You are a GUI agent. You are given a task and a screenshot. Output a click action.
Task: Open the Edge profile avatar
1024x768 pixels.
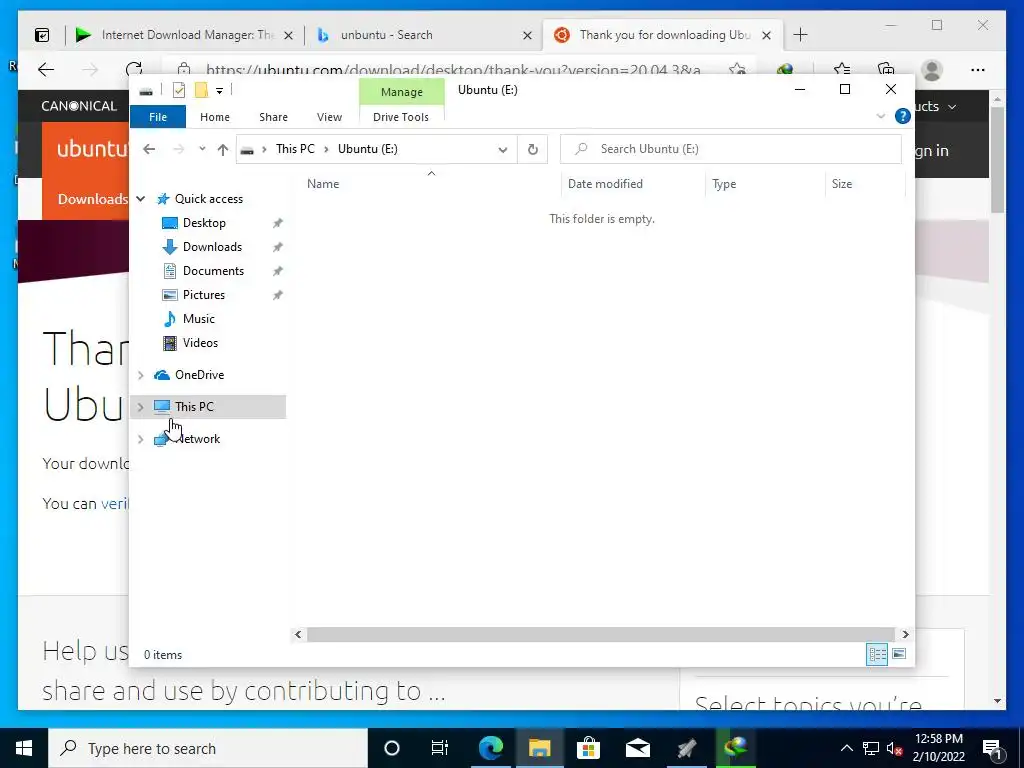click(x=932, y=70)
